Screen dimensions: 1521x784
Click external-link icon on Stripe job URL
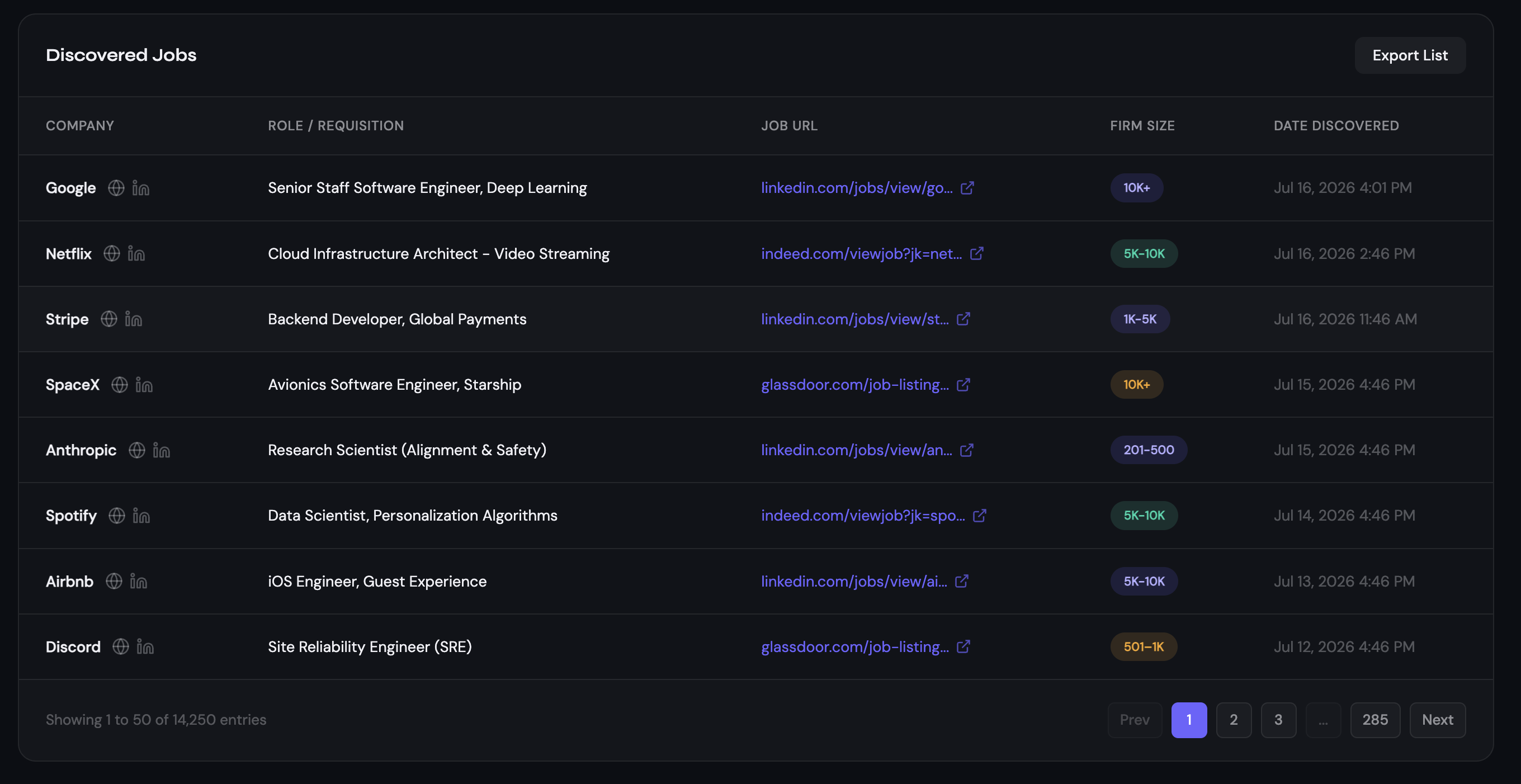pos(963,319)
